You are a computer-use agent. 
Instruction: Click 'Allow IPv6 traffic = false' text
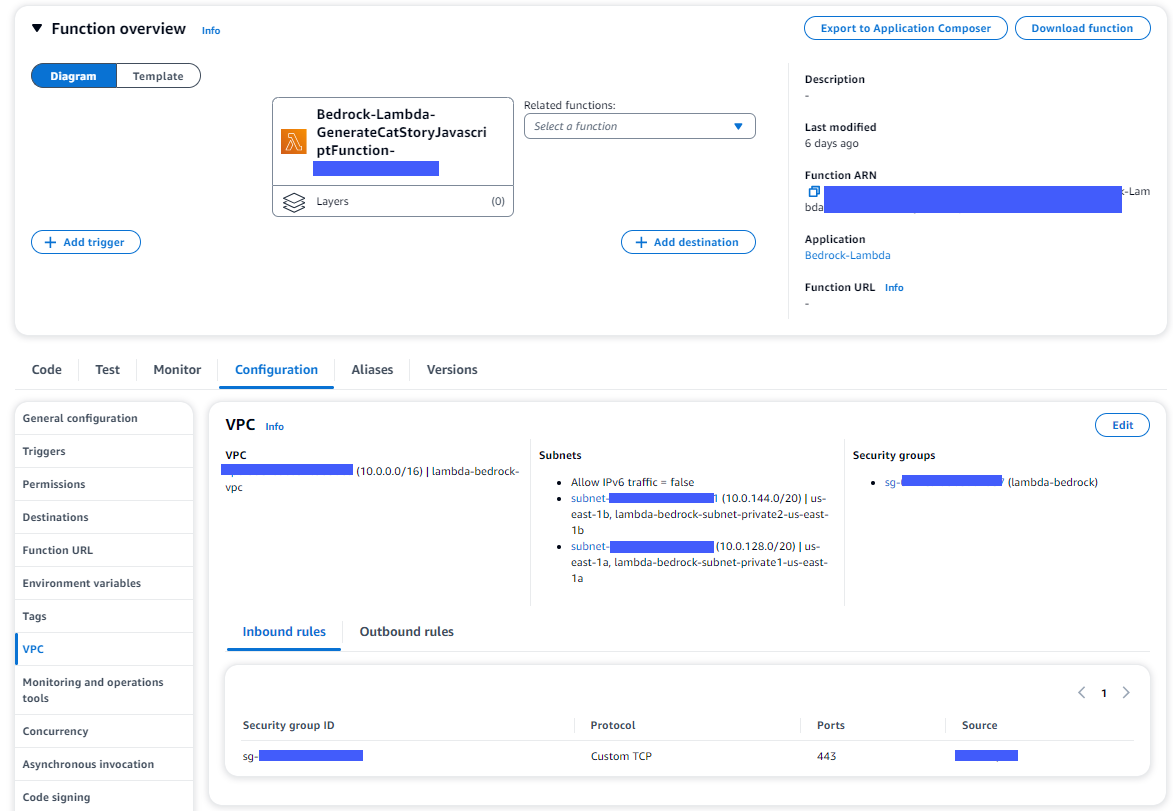pos(632,482)
